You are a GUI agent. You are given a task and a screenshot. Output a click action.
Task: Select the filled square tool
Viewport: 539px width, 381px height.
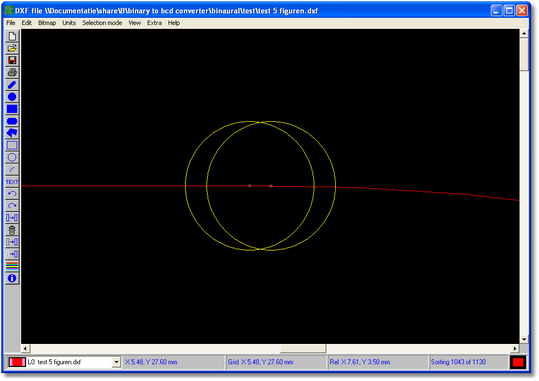click(12, 109)
